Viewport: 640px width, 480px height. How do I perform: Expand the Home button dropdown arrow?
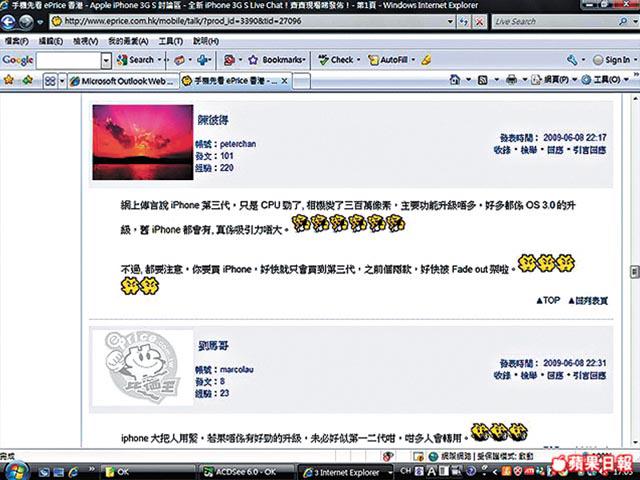tap(469, 80)
